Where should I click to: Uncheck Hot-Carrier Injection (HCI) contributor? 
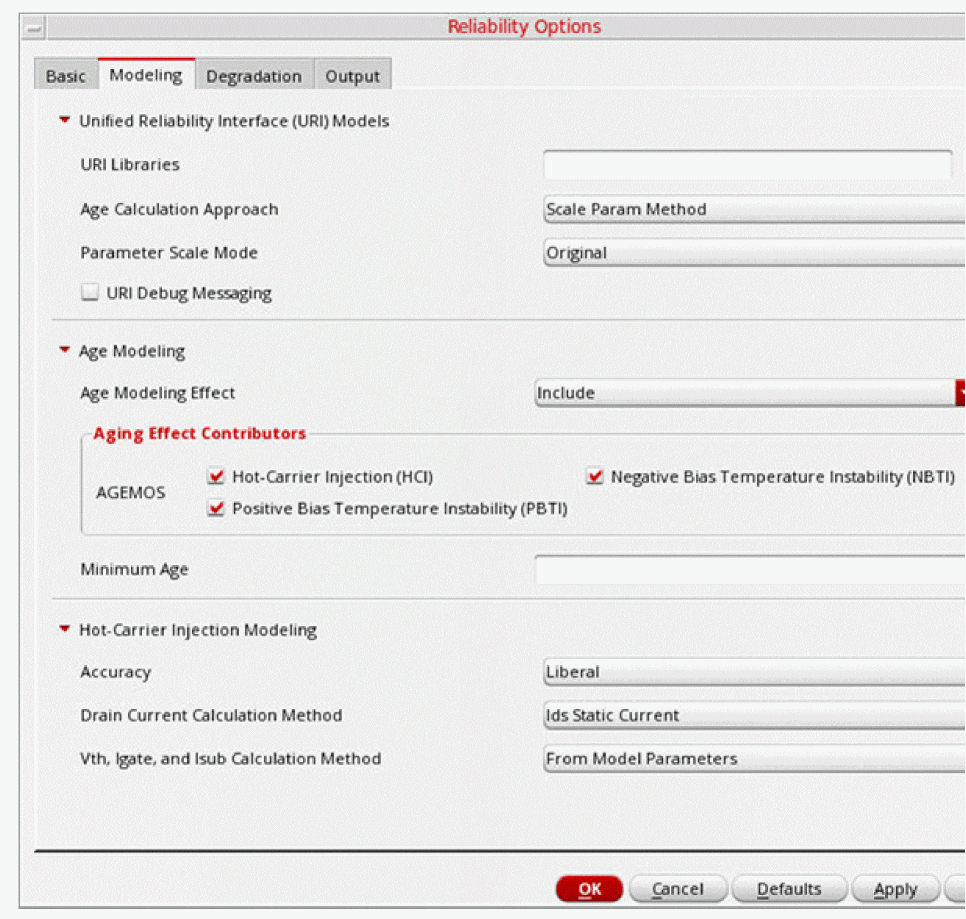[x=216, y=477]
